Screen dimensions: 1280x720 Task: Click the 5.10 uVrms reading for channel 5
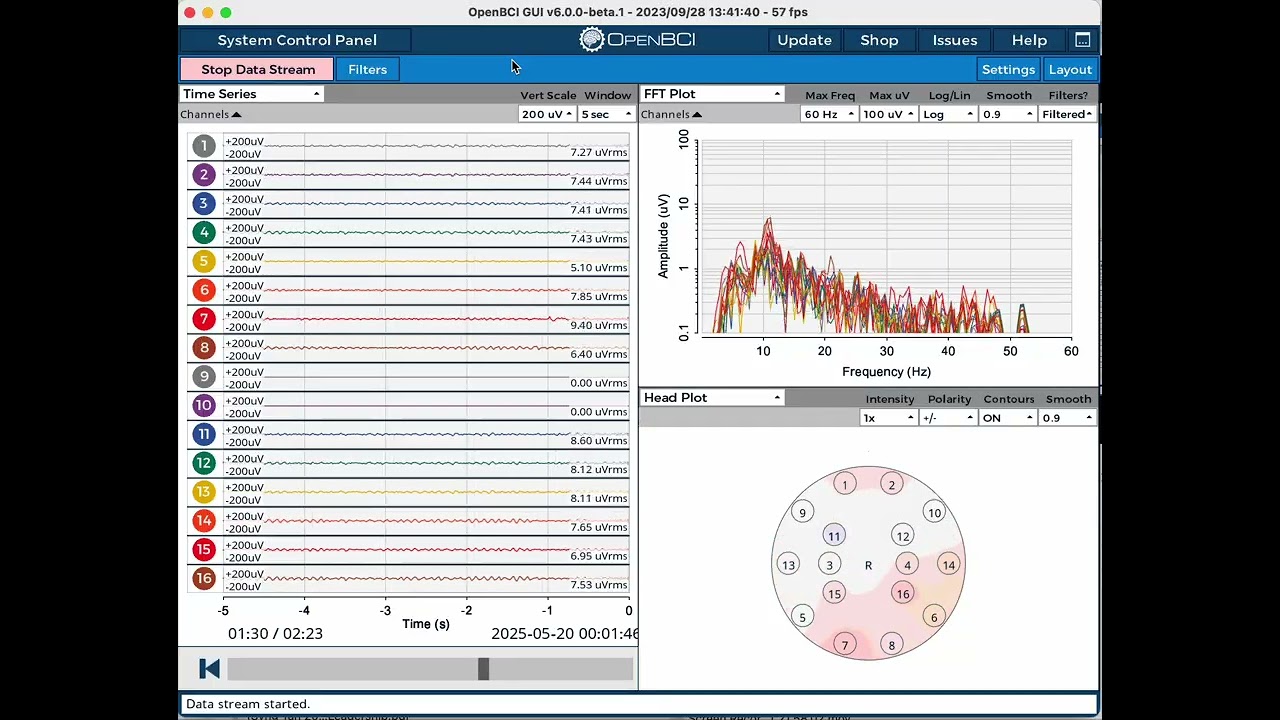(599, 268)
